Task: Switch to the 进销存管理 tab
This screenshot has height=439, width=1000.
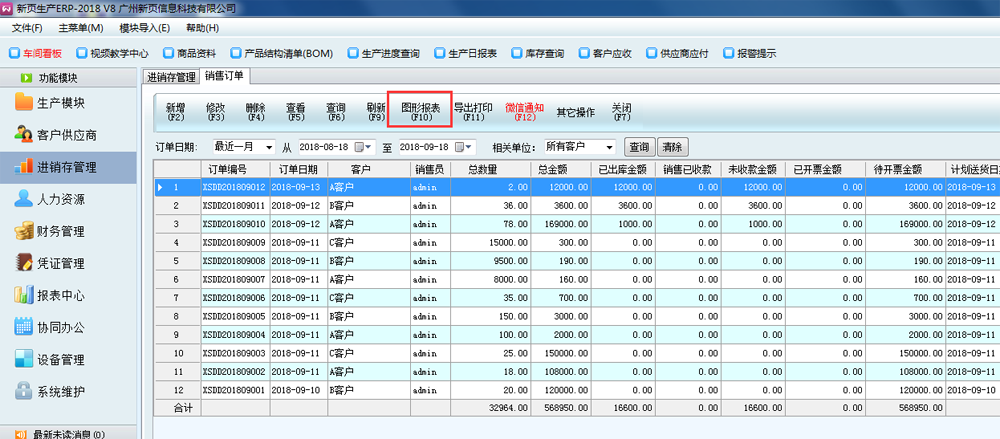Action: [x=170, y=76]
